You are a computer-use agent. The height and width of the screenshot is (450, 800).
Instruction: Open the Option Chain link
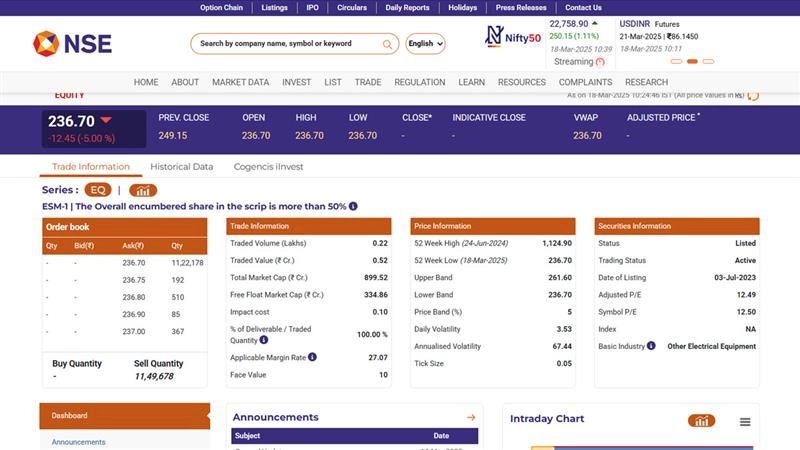click(x=221, y=7)
